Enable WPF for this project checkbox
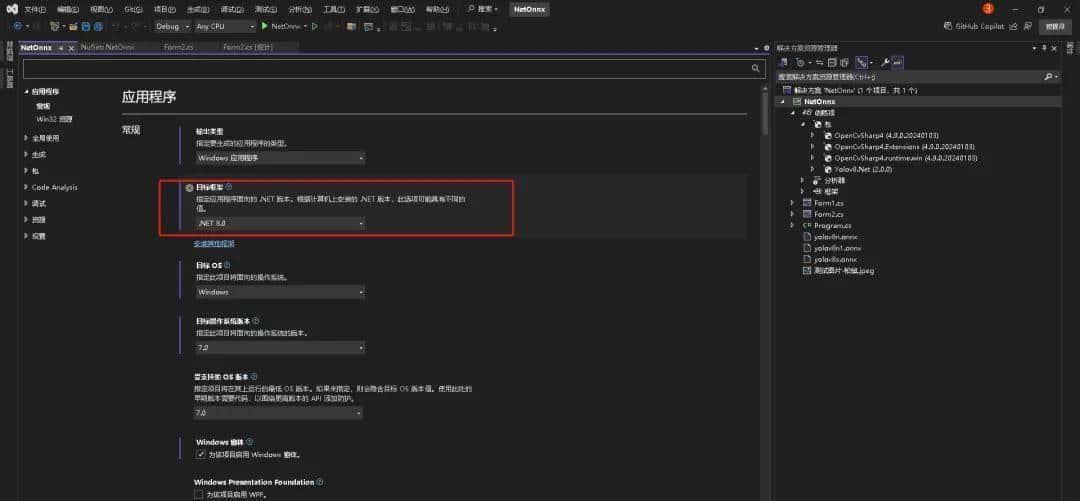 [x=199, y=495]
